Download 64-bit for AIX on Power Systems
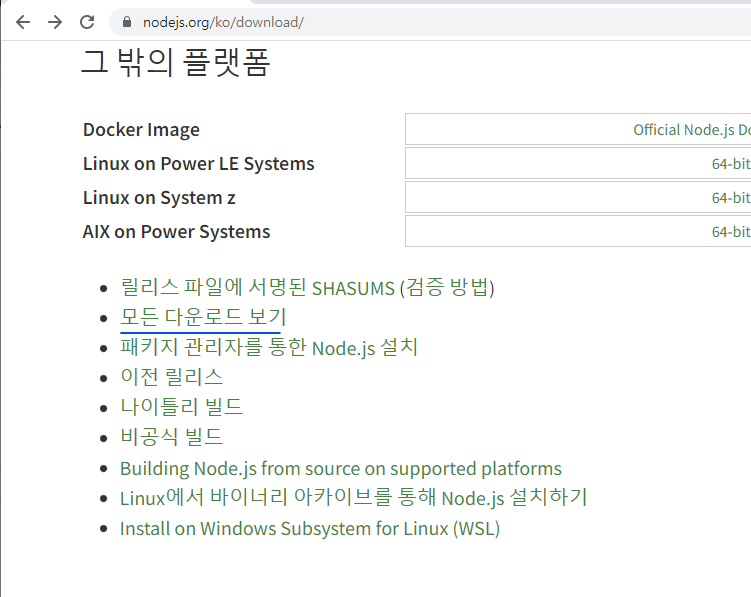Viewport: 751px width, 597px height. pos(731,232)
